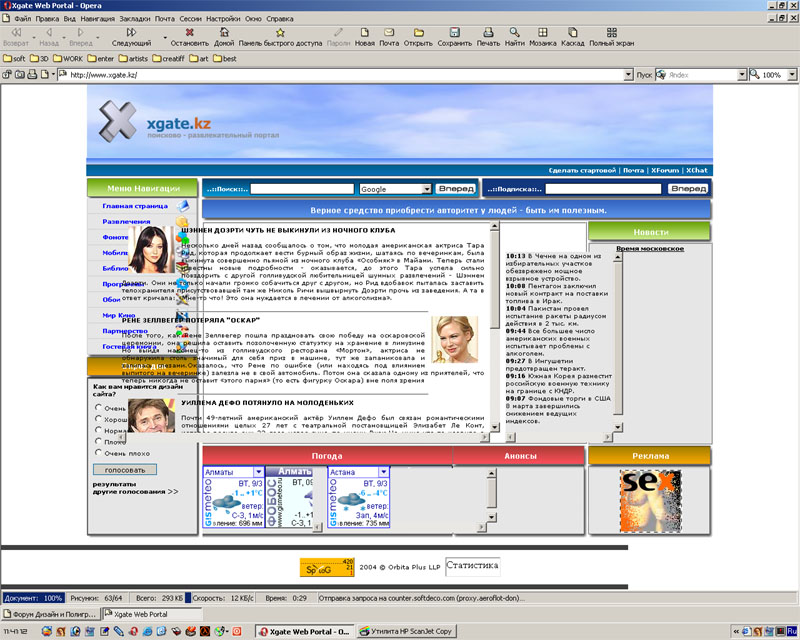Click the Открыть (Open) folder icon
Screen dimensions: 800x640
point(418,32)
